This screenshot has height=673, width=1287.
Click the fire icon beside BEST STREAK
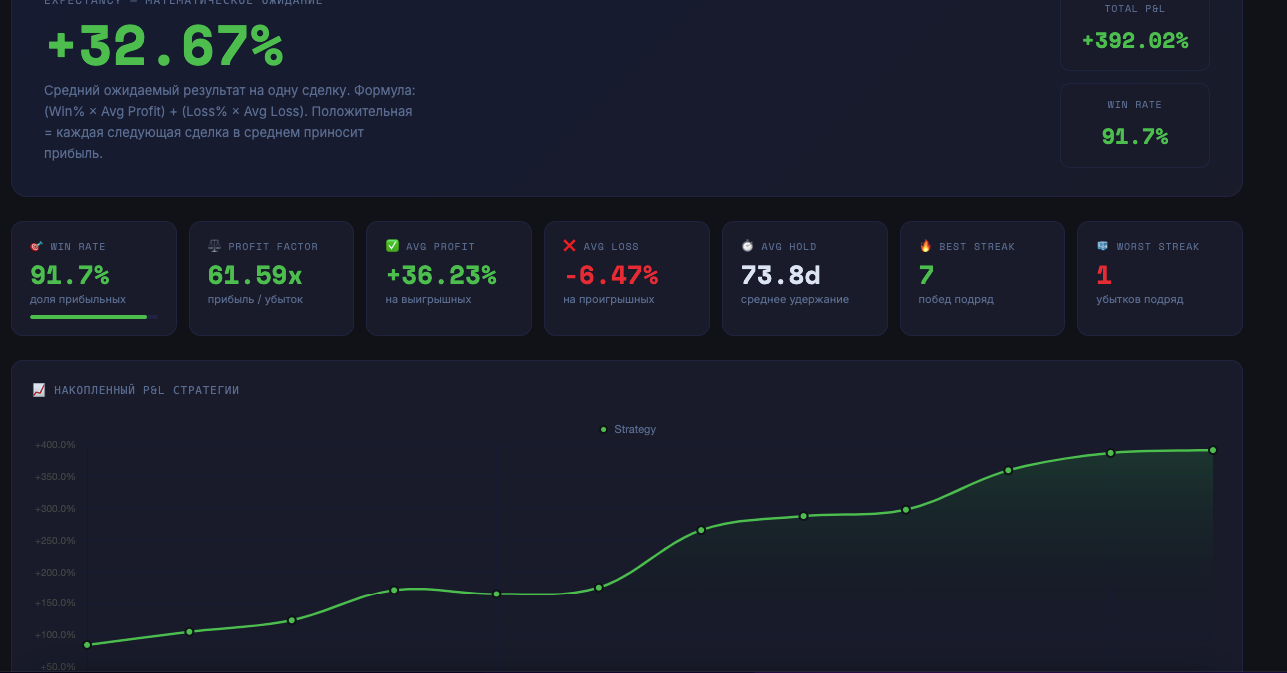(x=925, y=246)
